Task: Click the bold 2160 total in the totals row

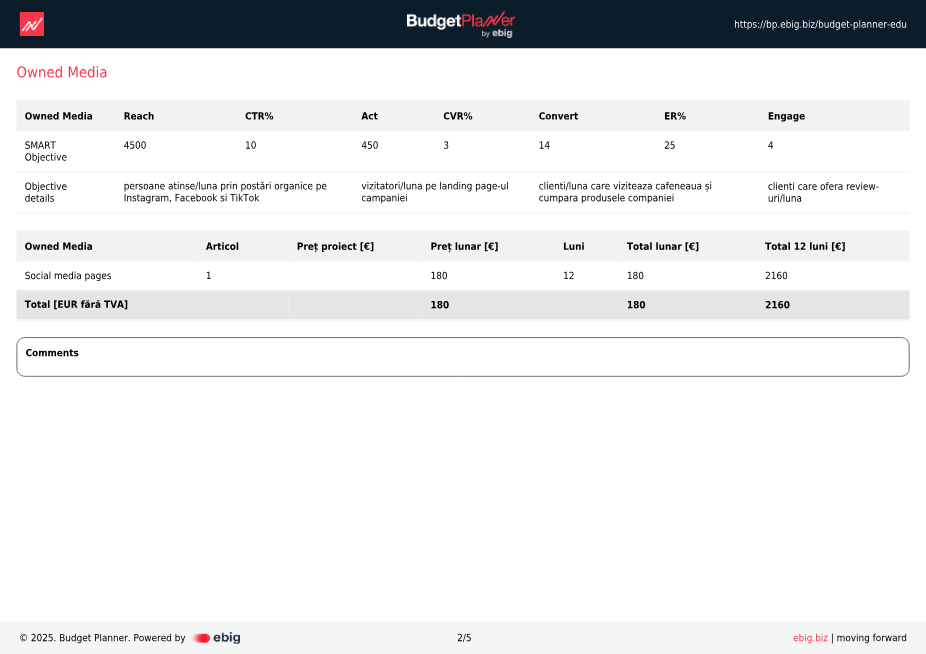Action: click(x=777, y=305)
